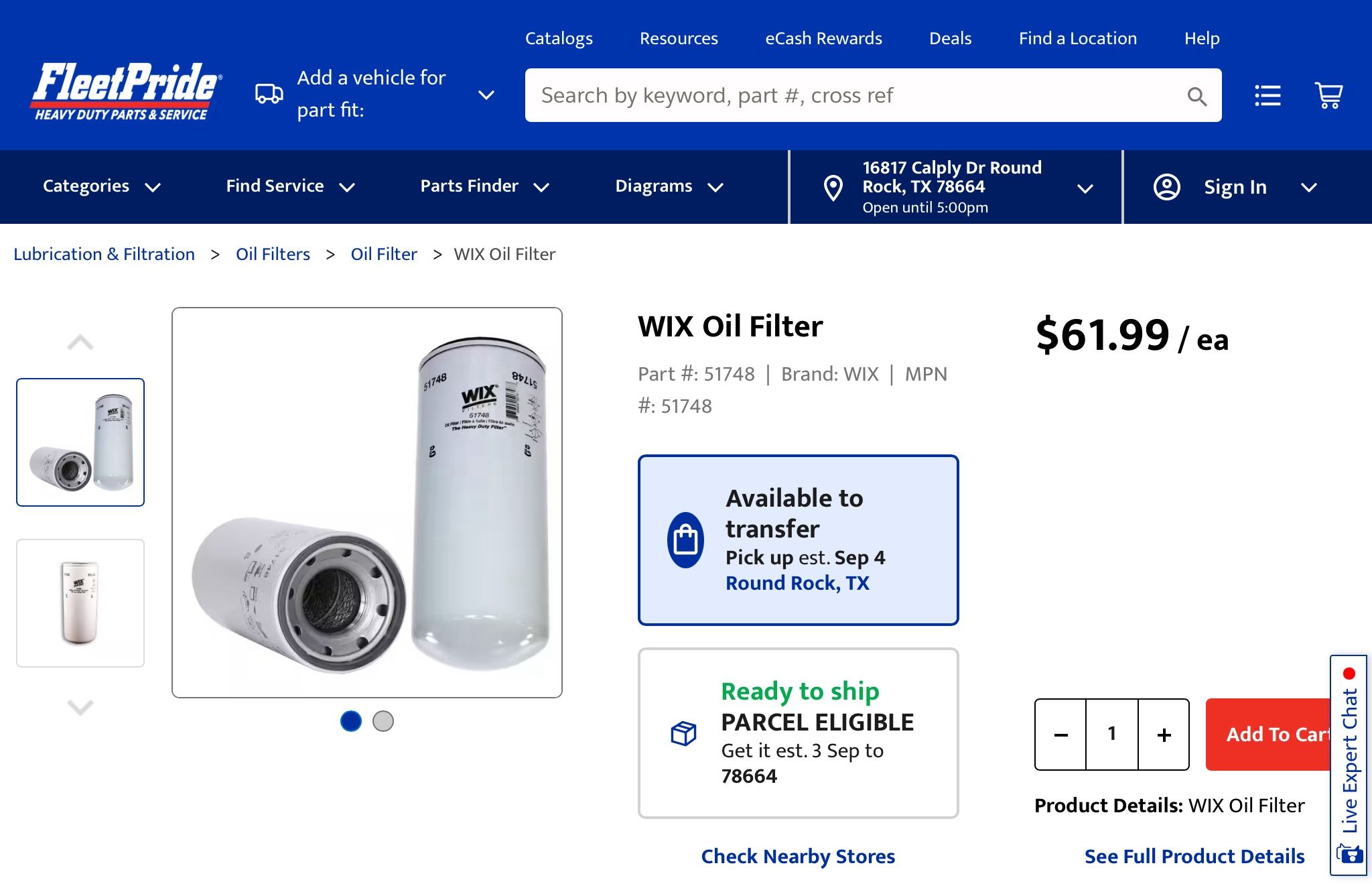Expand the store location details chevron

pos(1085,188)
